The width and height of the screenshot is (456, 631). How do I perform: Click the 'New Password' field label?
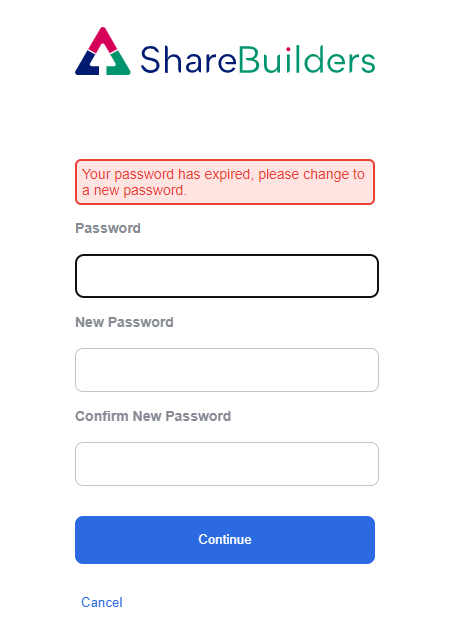pos(124,322)
